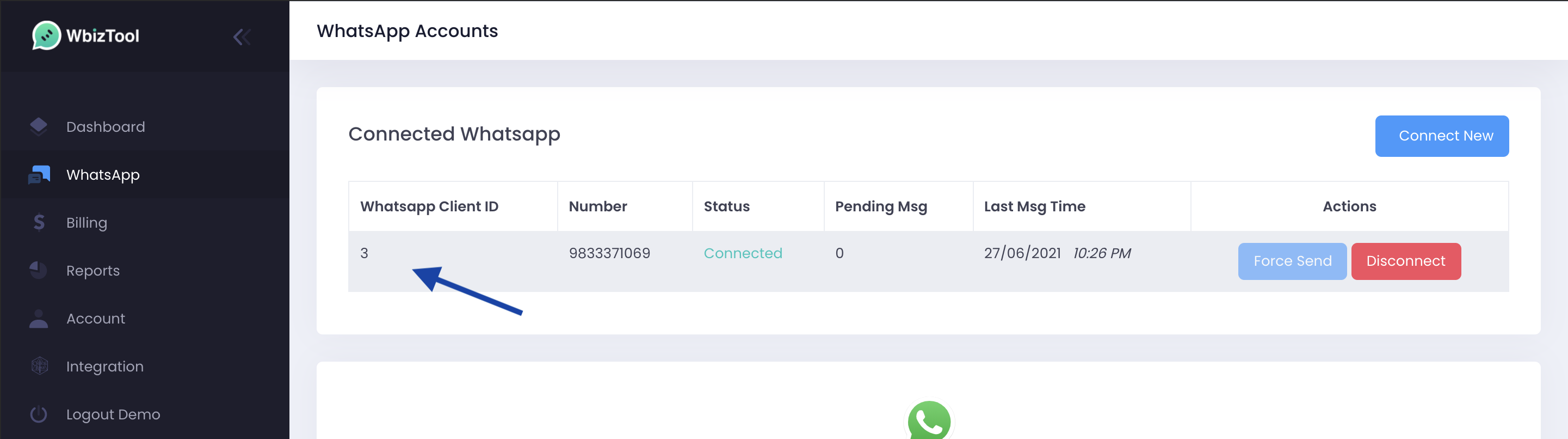Viewport: 1568px width, 439px height.
Task: Click the red Disconnect button
Action: click(x=1405, y=261)
